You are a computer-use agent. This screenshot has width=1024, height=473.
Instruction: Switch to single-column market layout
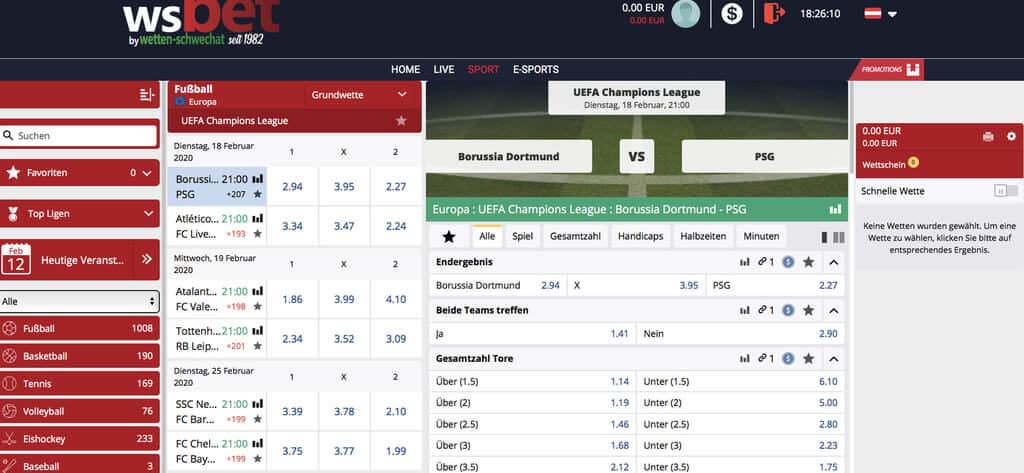coord(824,237)
